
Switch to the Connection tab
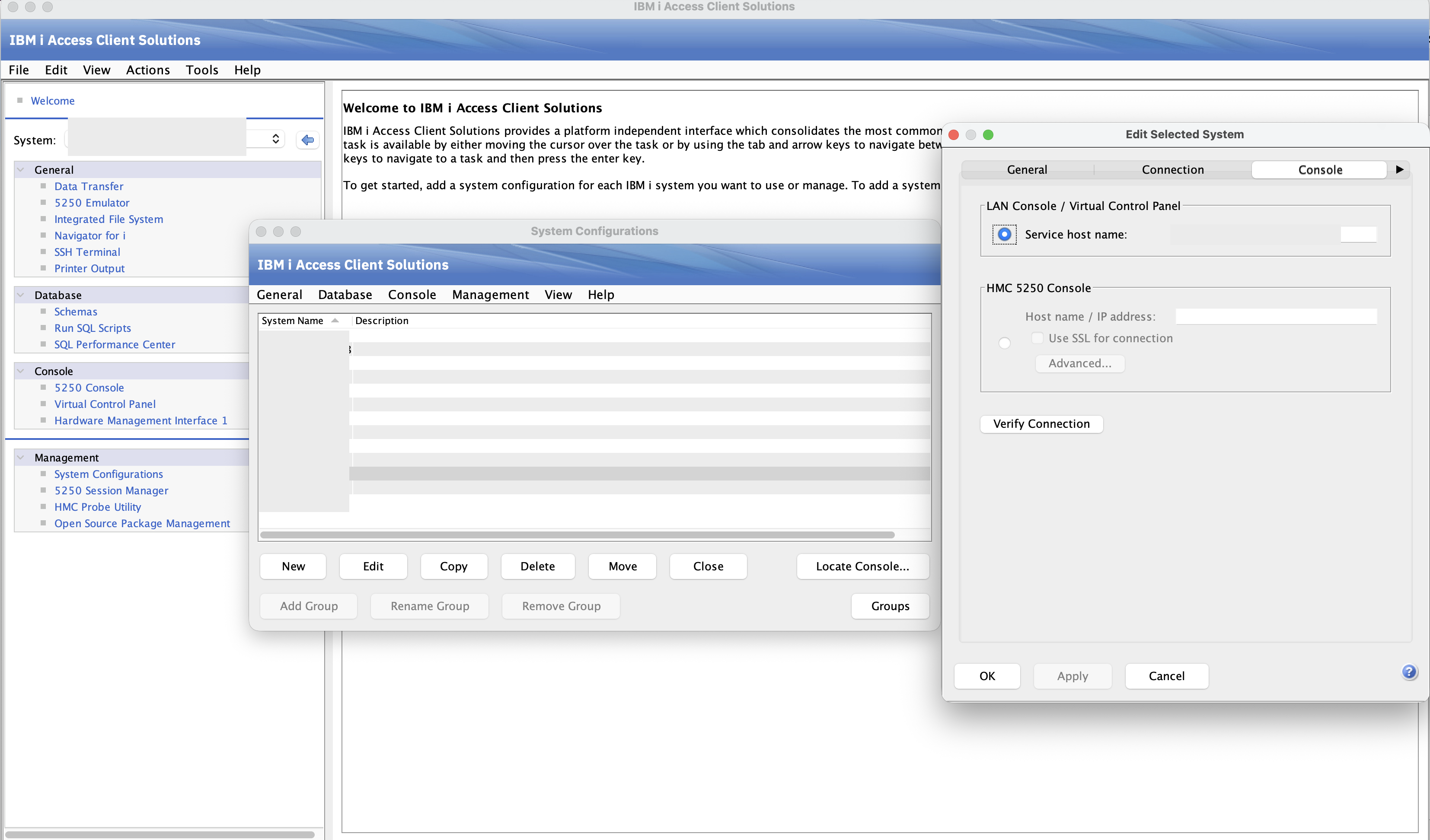click(x=1173, y=169)
